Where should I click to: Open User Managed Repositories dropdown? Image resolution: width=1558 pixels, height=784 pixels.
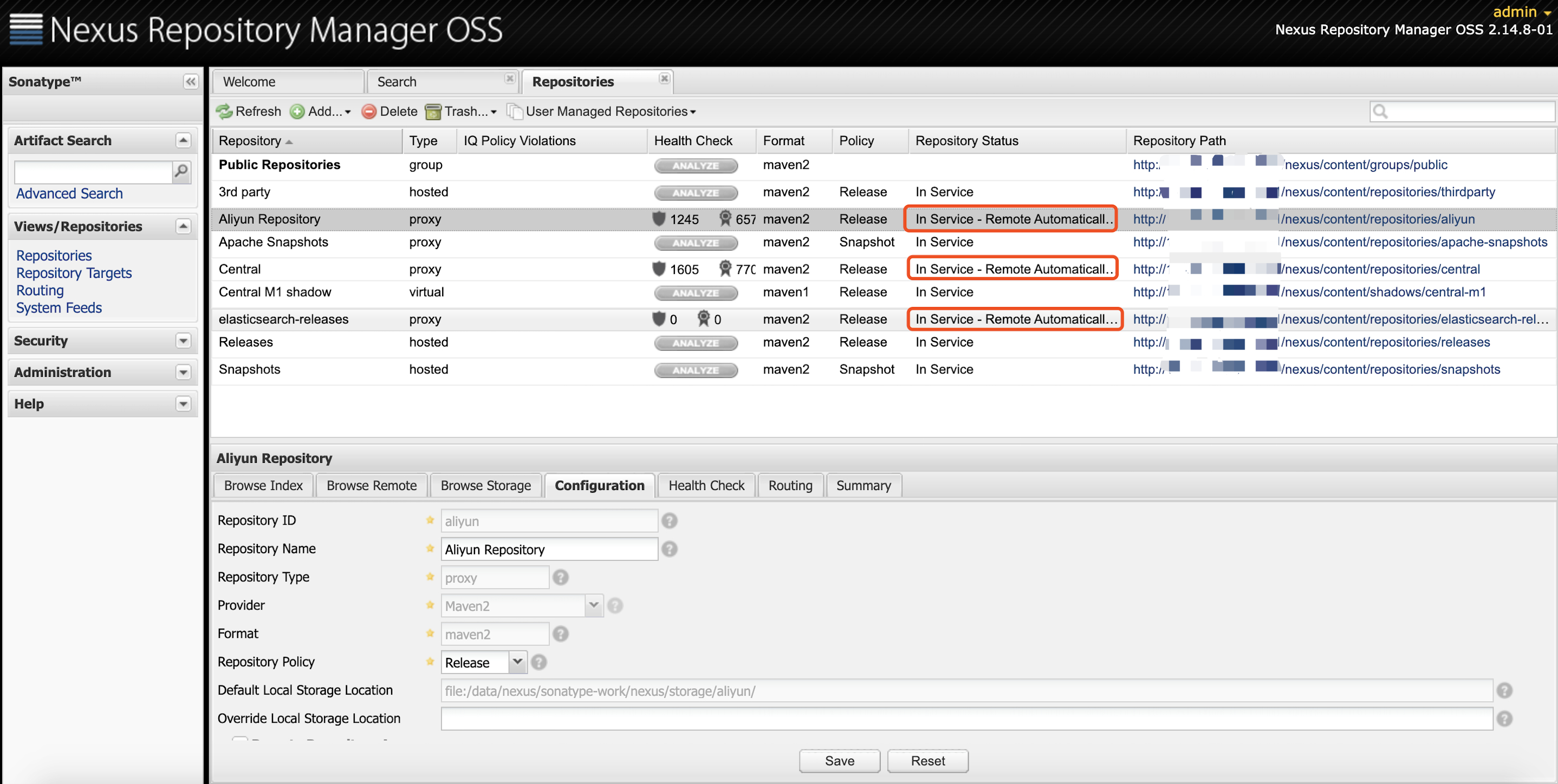(601, 111)
